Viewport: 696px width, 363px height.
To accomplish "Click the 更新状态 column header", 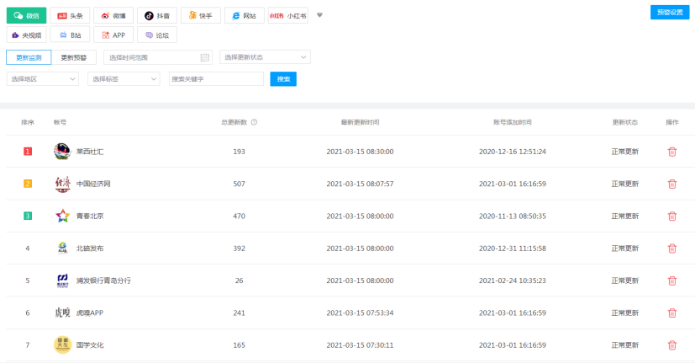I will (x=625, y=122).
